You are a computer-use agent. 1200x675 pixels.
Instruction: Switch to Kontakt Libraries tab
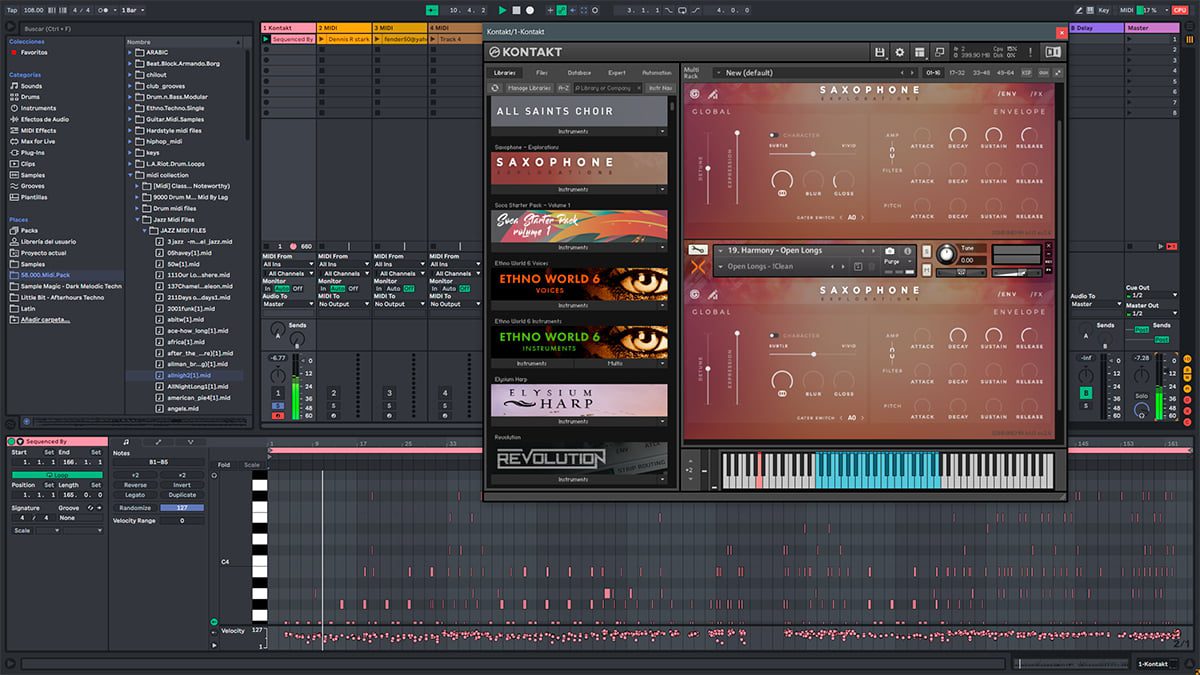click(x=505, y=73)
